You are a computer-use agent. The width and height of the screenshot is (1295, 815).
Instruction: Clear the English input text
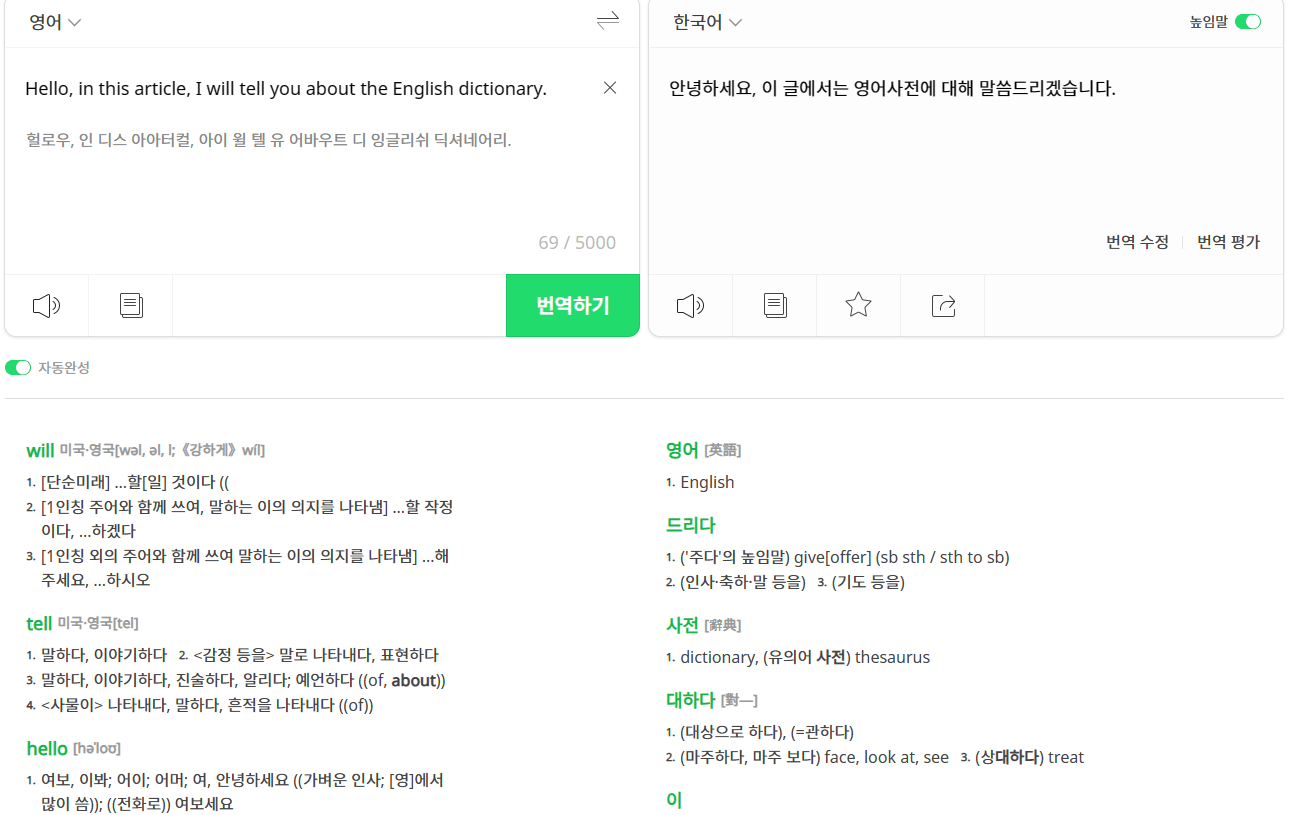click(609, 88)
